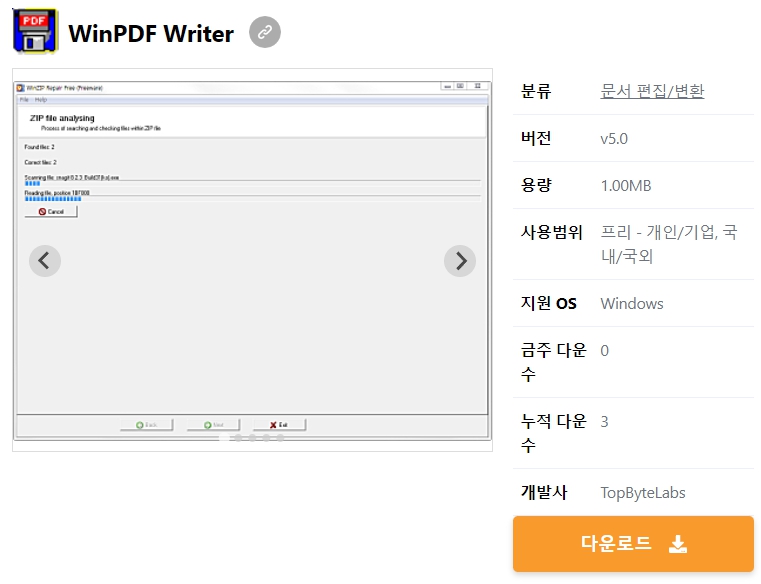Show the previous screenshot with the left arrow
Screen dimensions: 761x584
coord(45,261)
